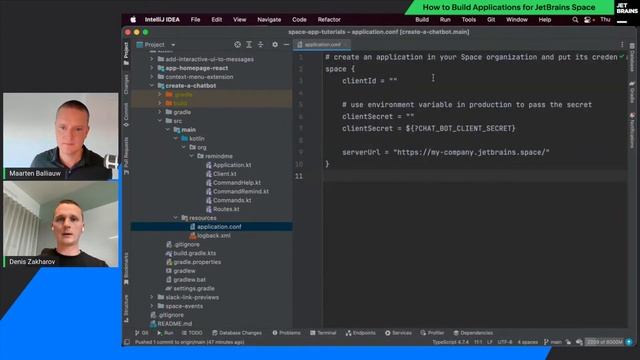Open the Problems tool window
This screenshot has height=360, width=640.
tap(287, 333)
